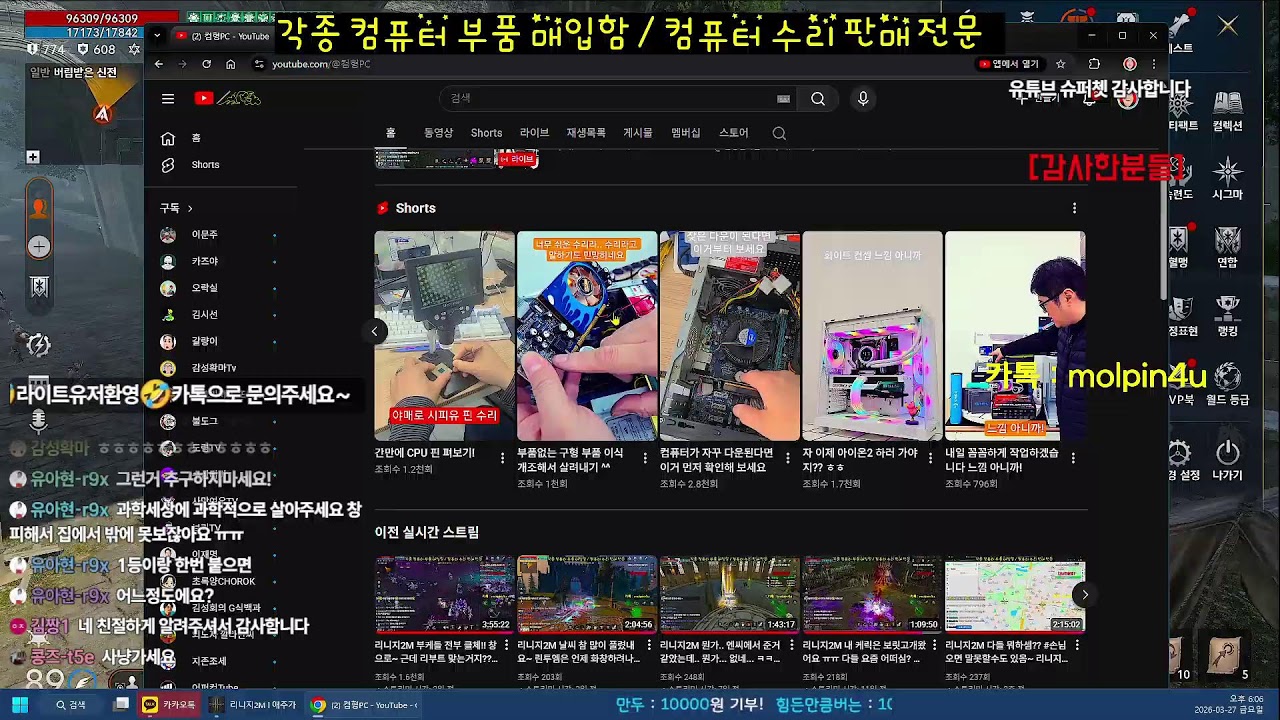Open the 재생목록 tab
The image size is (1280, 720).
click(x=586, y=133)
